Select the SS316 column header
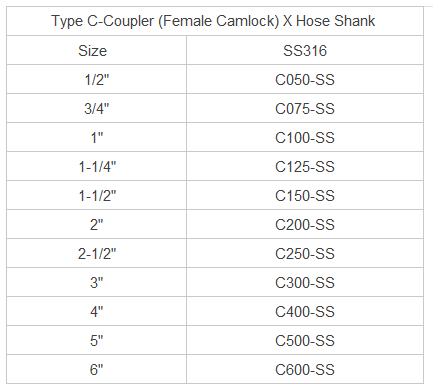The image size is (433, 391). [x=305, y=51]
